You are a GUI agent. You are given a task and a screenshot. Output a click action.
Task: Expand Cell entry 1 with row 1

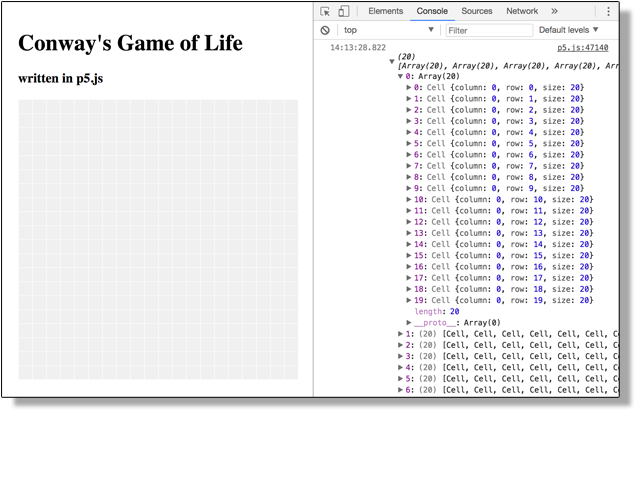click(x=409, y=98)
